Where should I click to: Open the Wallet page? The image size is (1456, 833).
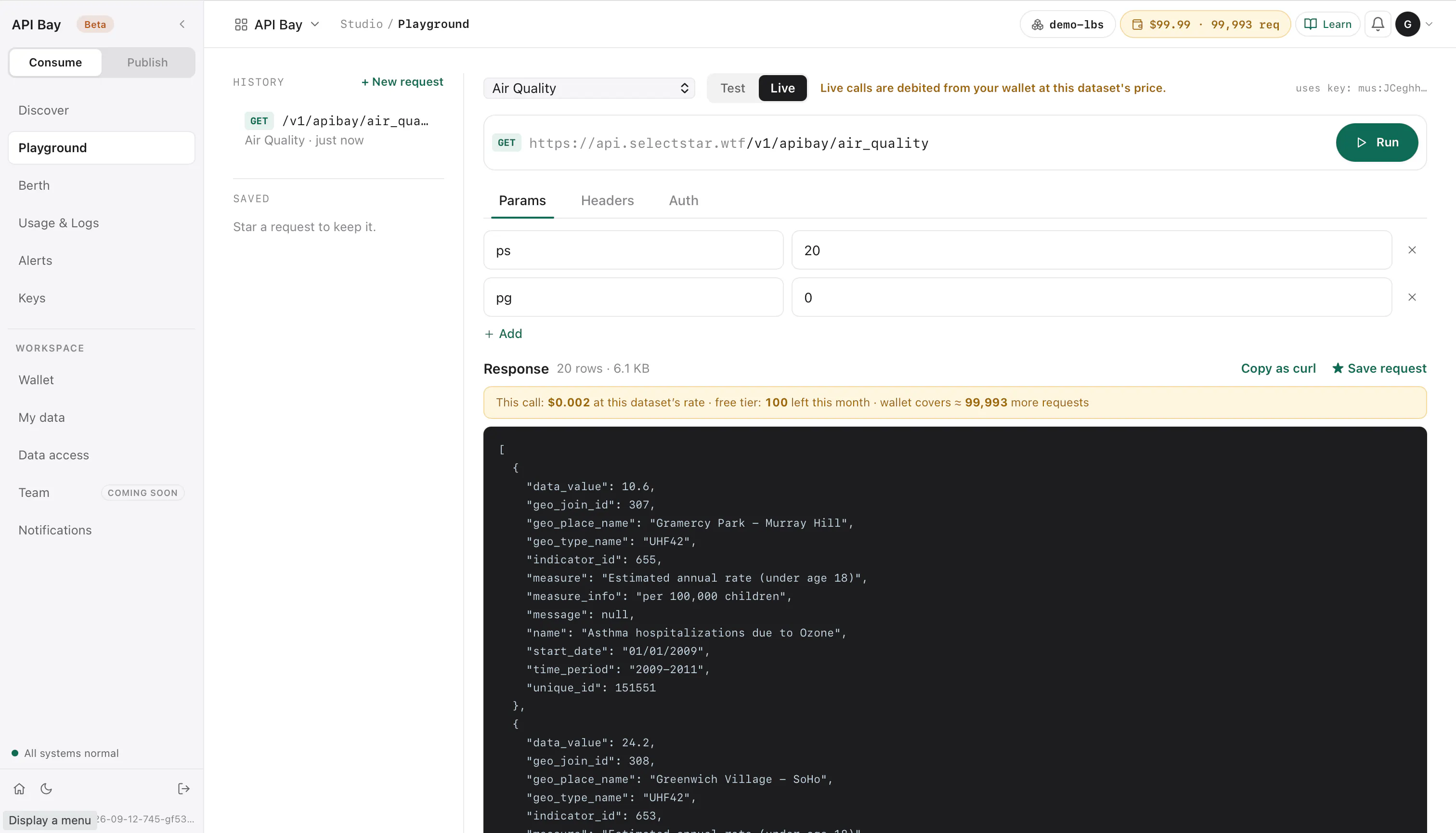pos(102,380)
